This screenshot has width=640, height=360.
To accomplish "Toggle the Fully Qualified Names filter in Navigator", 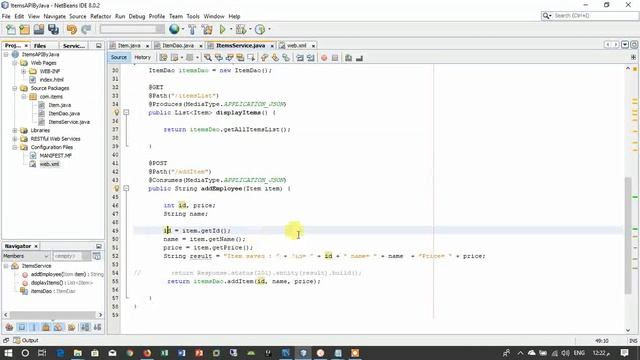I will (71, 327).
